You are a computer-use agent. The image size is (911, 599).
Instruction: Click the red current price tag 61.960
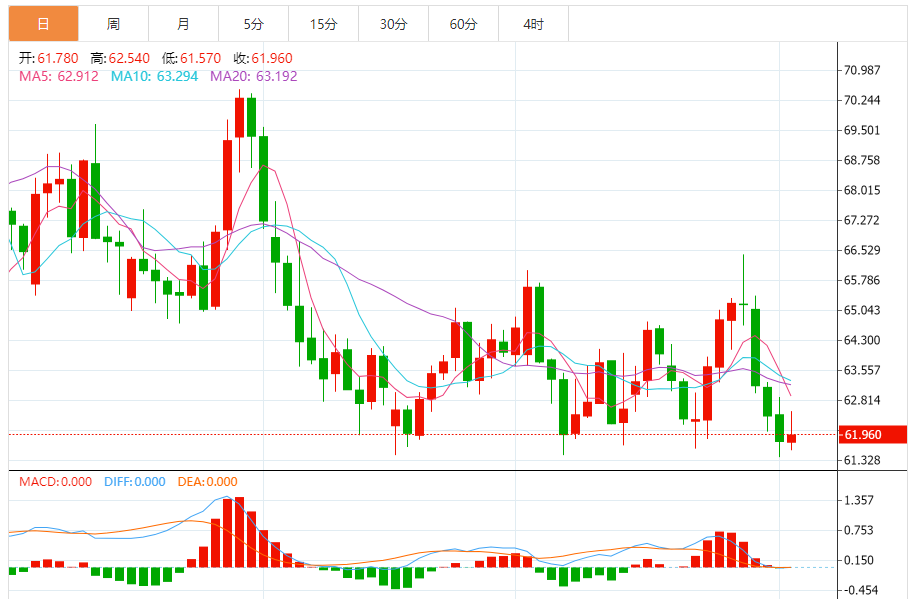(x=872, y=435)
